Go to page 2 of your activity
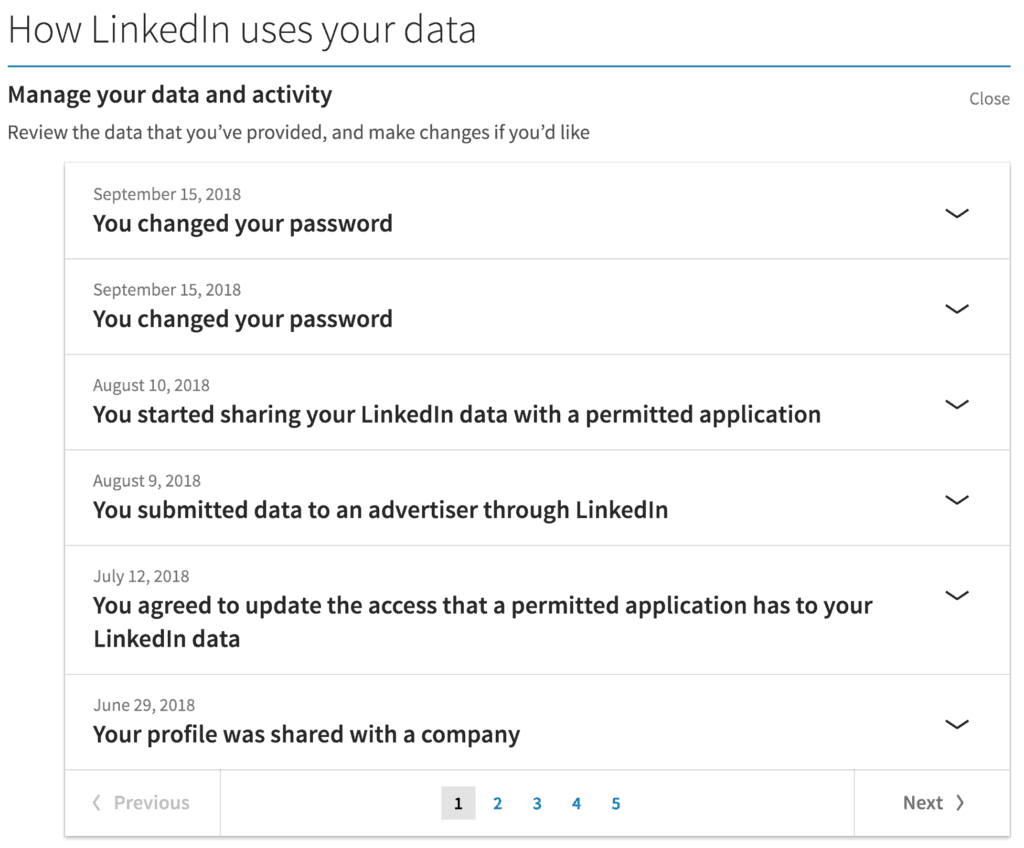Viewport: 1024px width, 848px height. coord(497,802)
